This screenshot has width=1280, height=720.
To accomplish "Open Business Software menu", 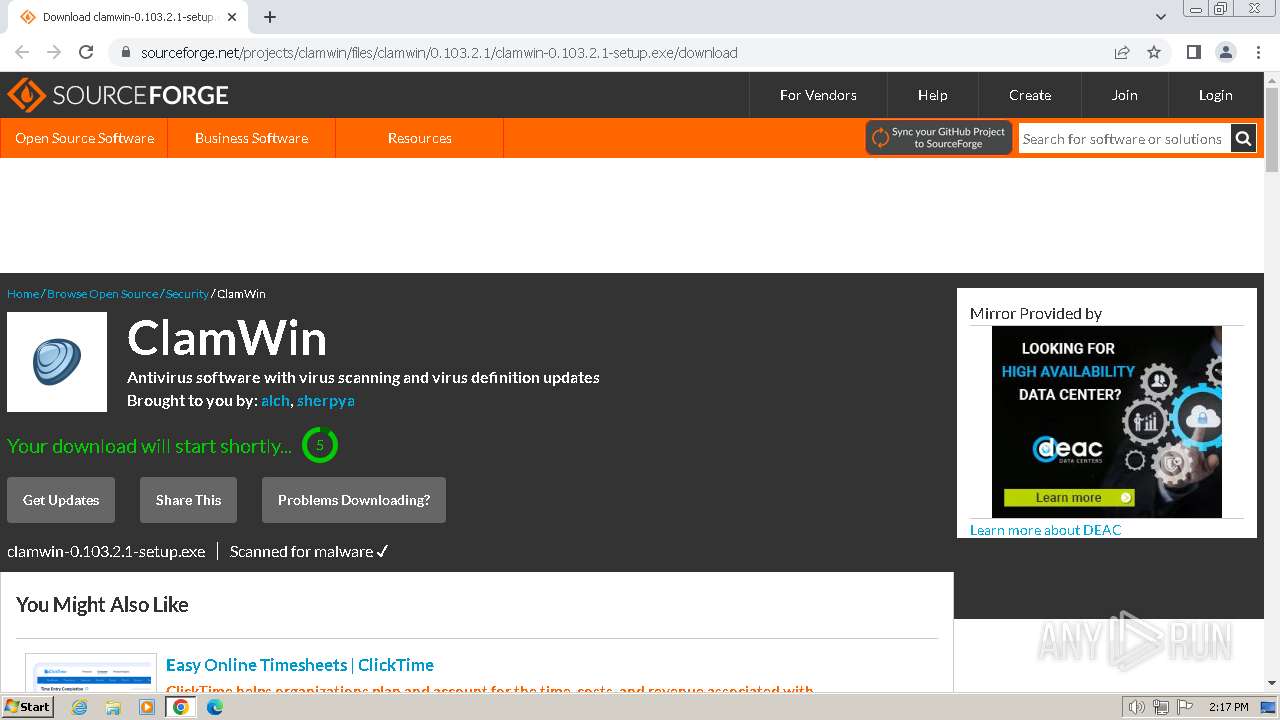I will pos(251,138).
